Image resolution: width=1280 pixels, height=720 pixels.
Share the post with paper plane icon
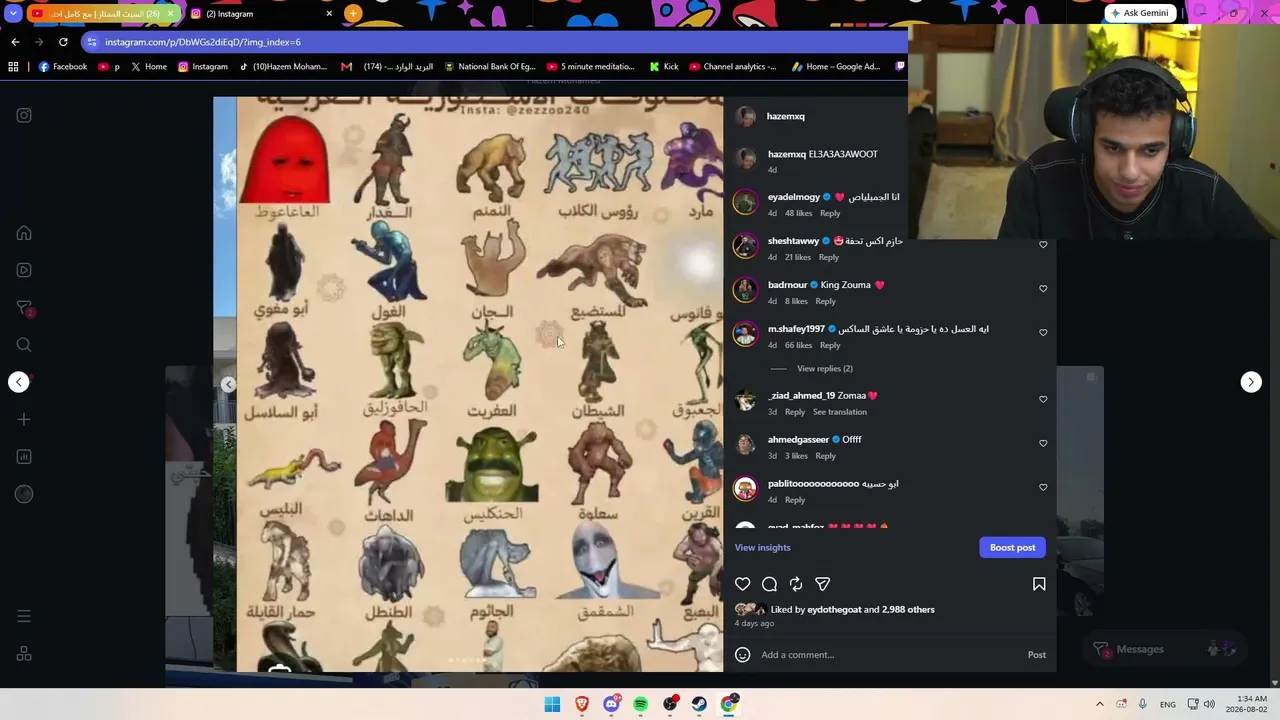(x=822, y=584)
